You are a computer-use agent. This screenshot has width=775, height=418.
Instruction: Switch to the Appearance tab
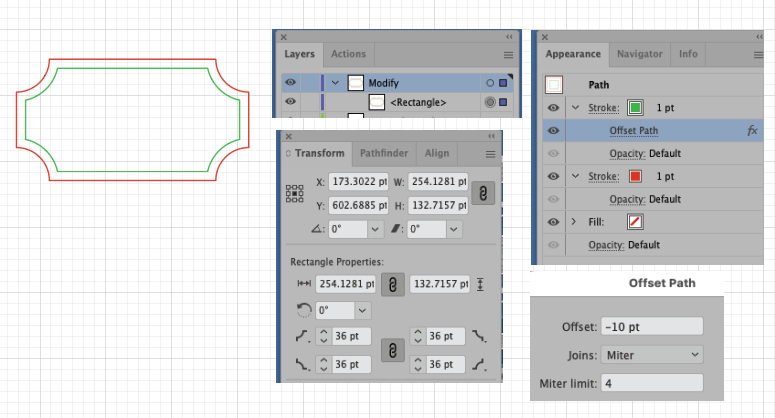point(573,54)
